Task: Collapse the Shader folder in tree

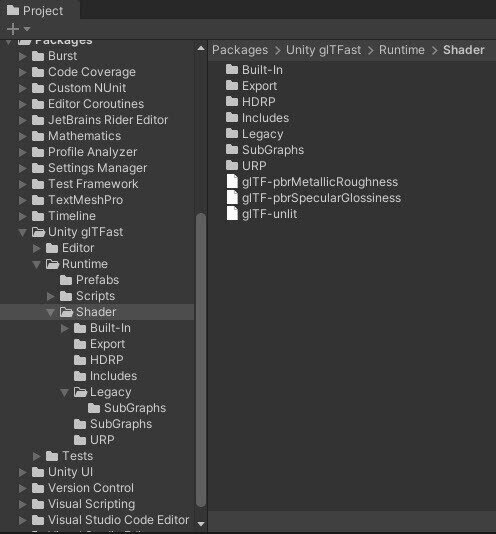Action: click(x=50, y=312)
